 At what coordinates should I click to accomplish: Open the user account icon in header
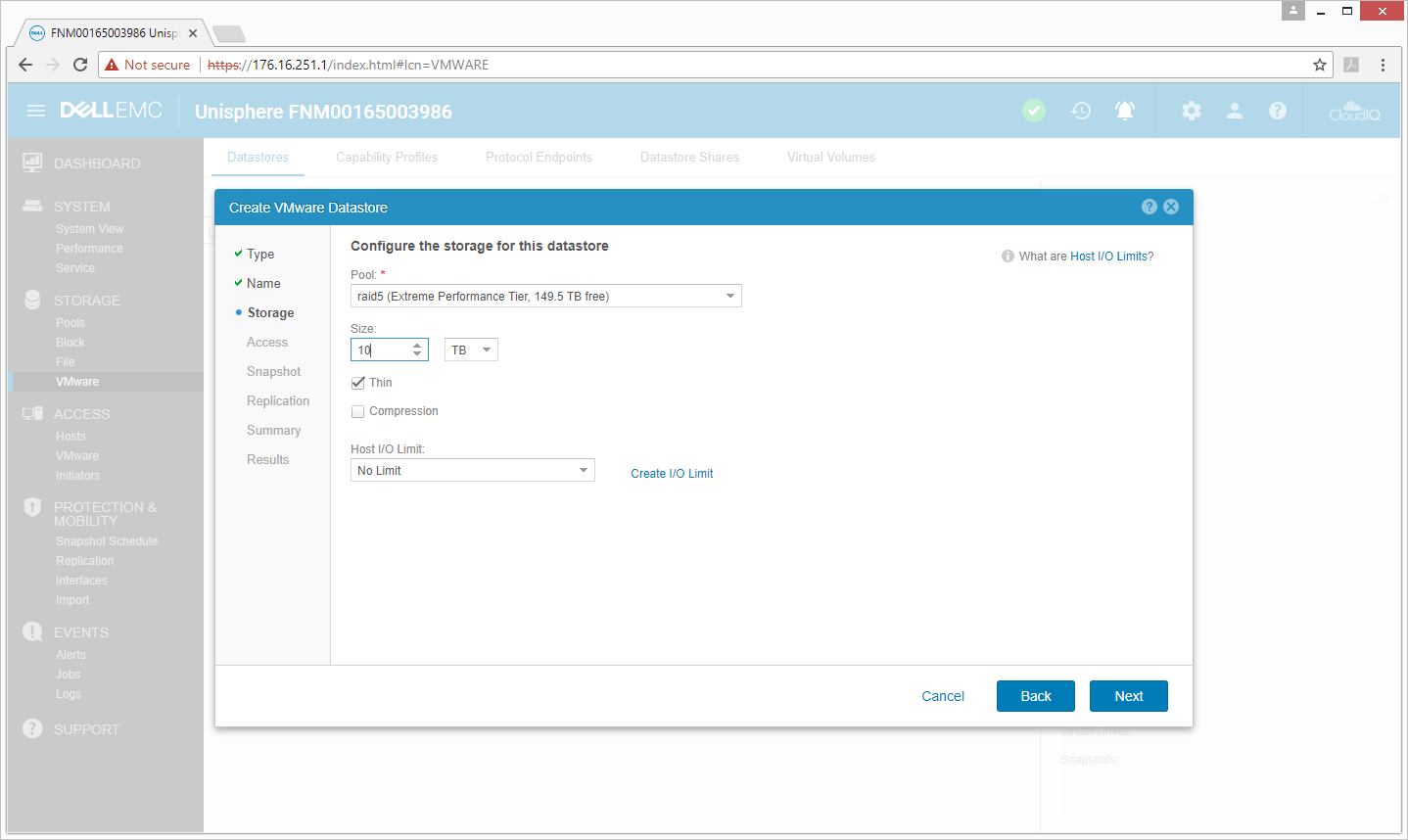pyautogui.click(x=1235, y=111)
